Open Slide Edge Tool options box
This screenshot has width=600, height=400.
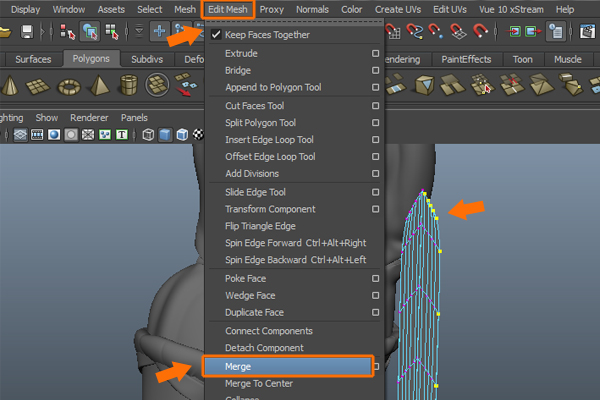tap(375, 192)
